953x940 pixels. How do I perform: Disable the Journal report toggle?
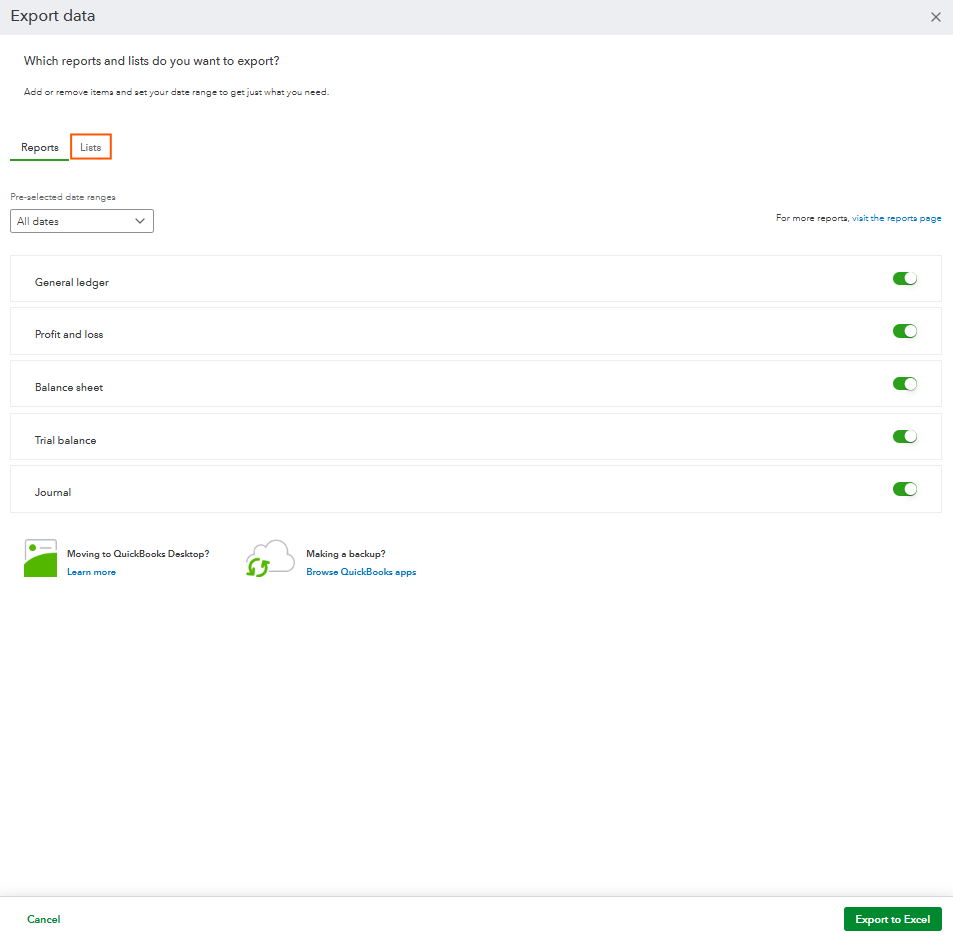pos(904,489)
